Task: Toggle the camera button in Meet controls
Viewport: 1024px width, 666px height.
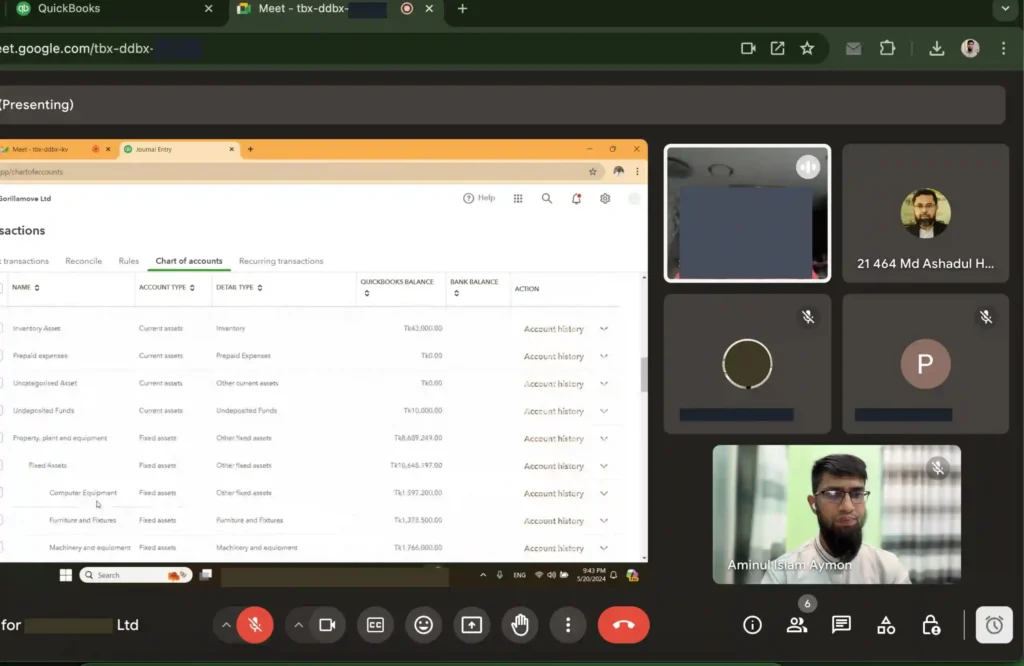Action: (x=327, y=625)
